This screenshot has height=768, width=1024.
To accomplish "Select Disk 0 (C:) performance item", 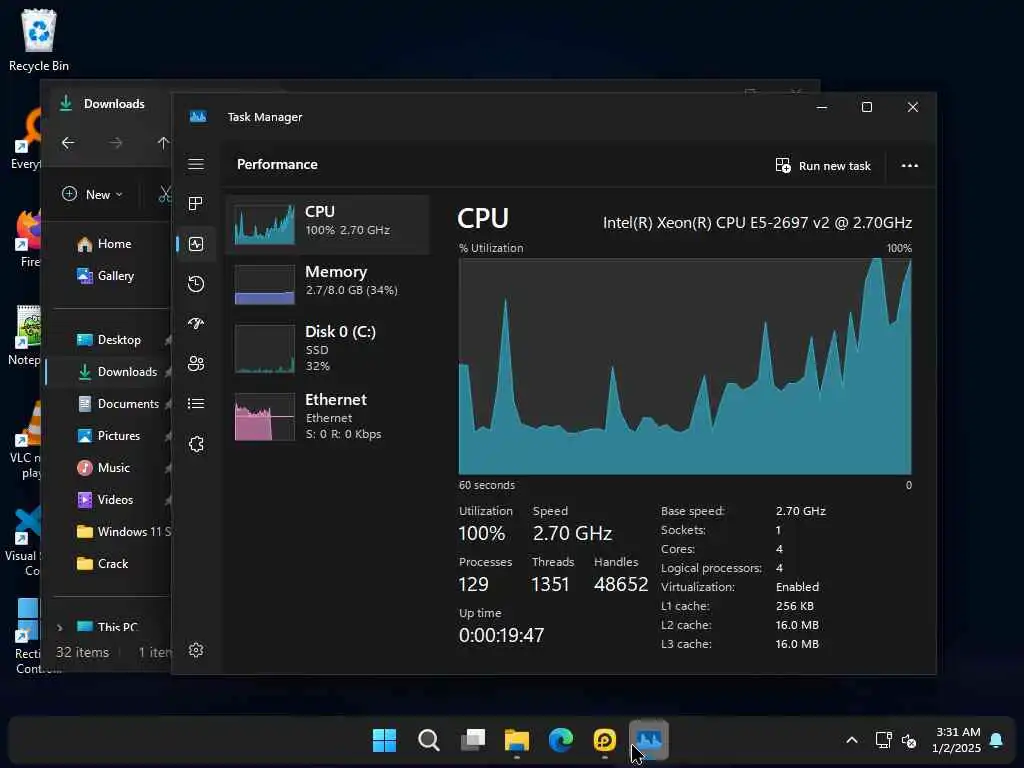I will (x=328, y=349).
